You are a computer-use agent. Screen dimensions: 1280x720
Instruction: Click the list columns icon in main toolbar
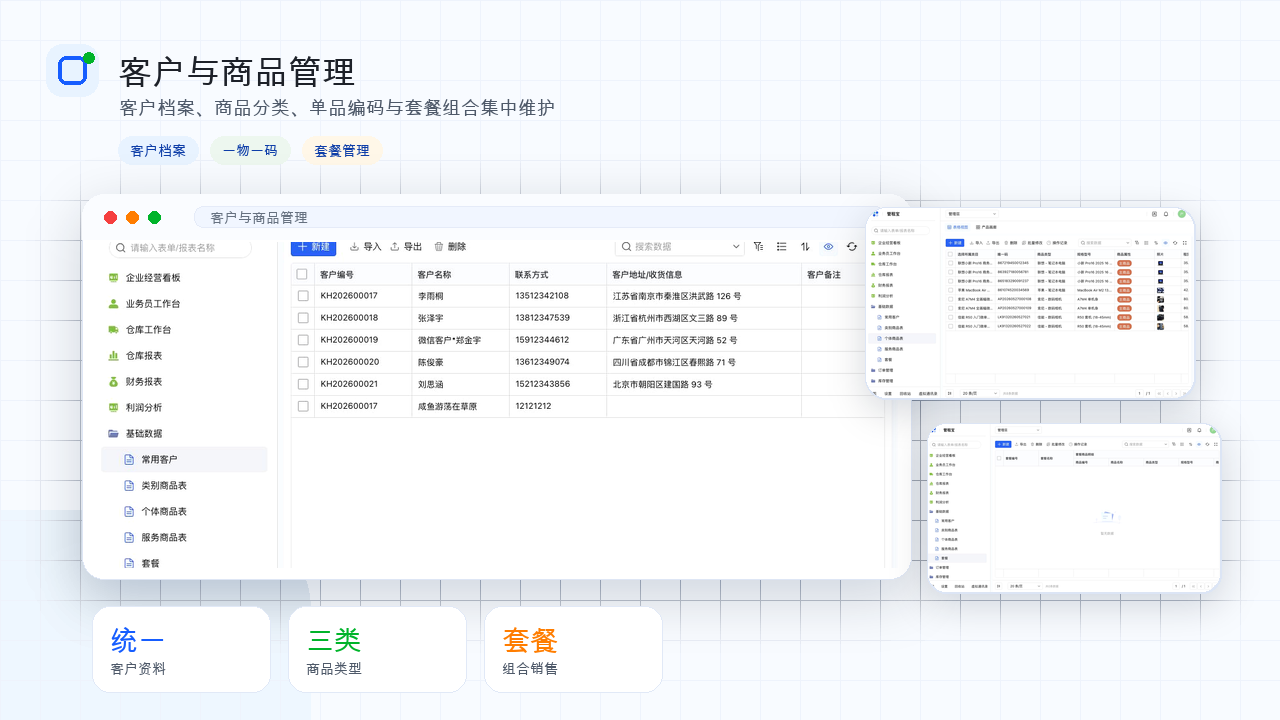tap(781, 246)
